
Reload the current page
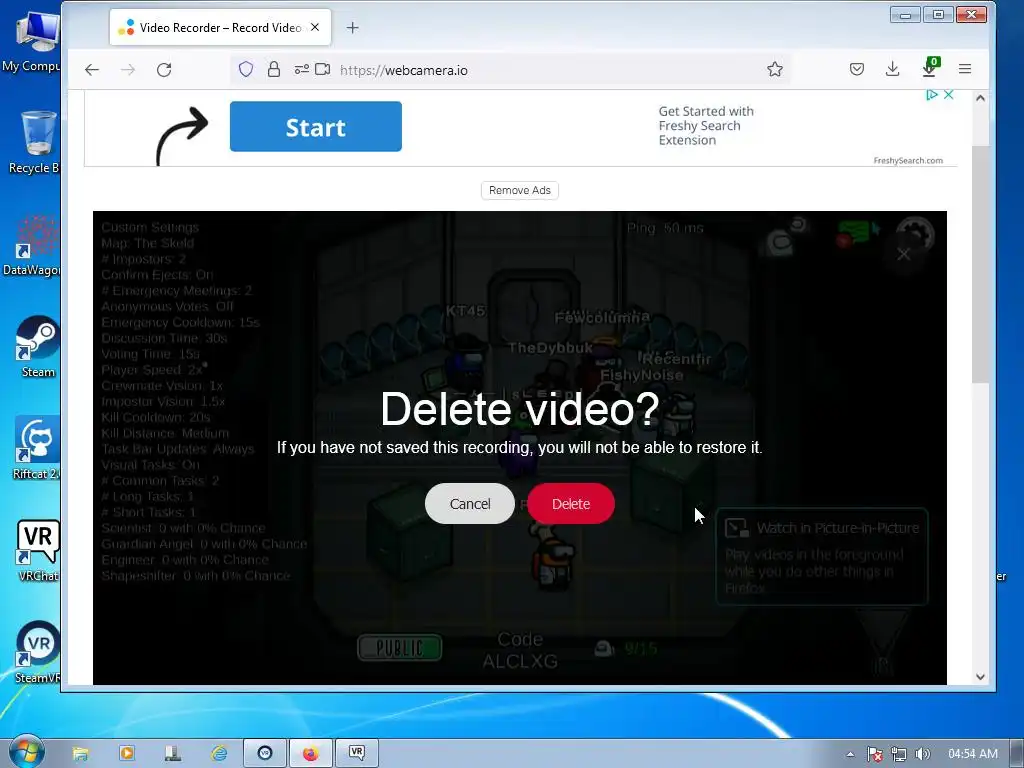[x=164, y=70]
